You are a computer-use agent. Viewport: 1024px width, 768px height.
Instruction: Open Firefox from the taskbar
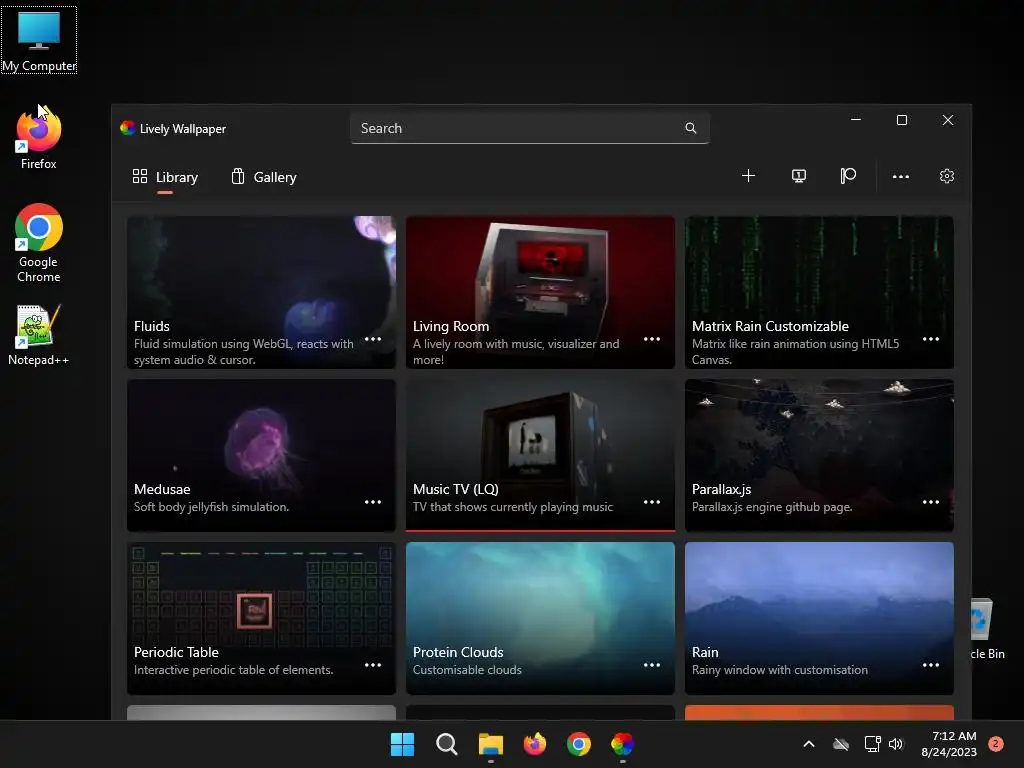[x=535, y=744]
